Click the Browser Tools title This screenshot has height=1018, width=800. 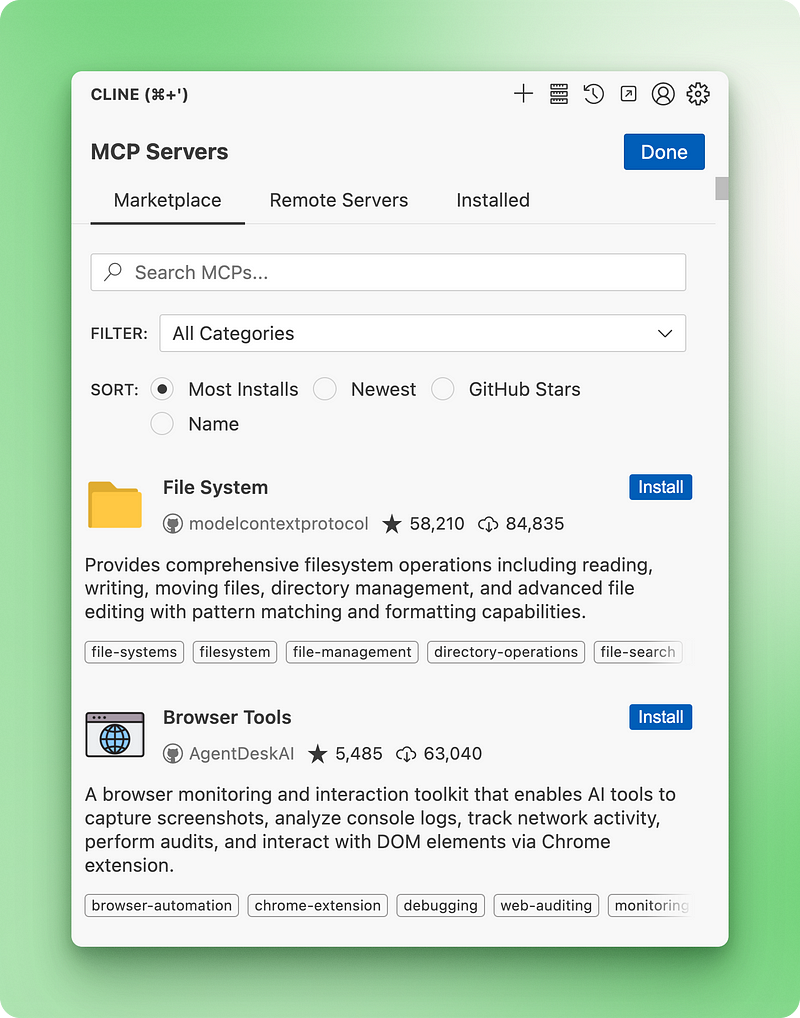coord(227,717)
